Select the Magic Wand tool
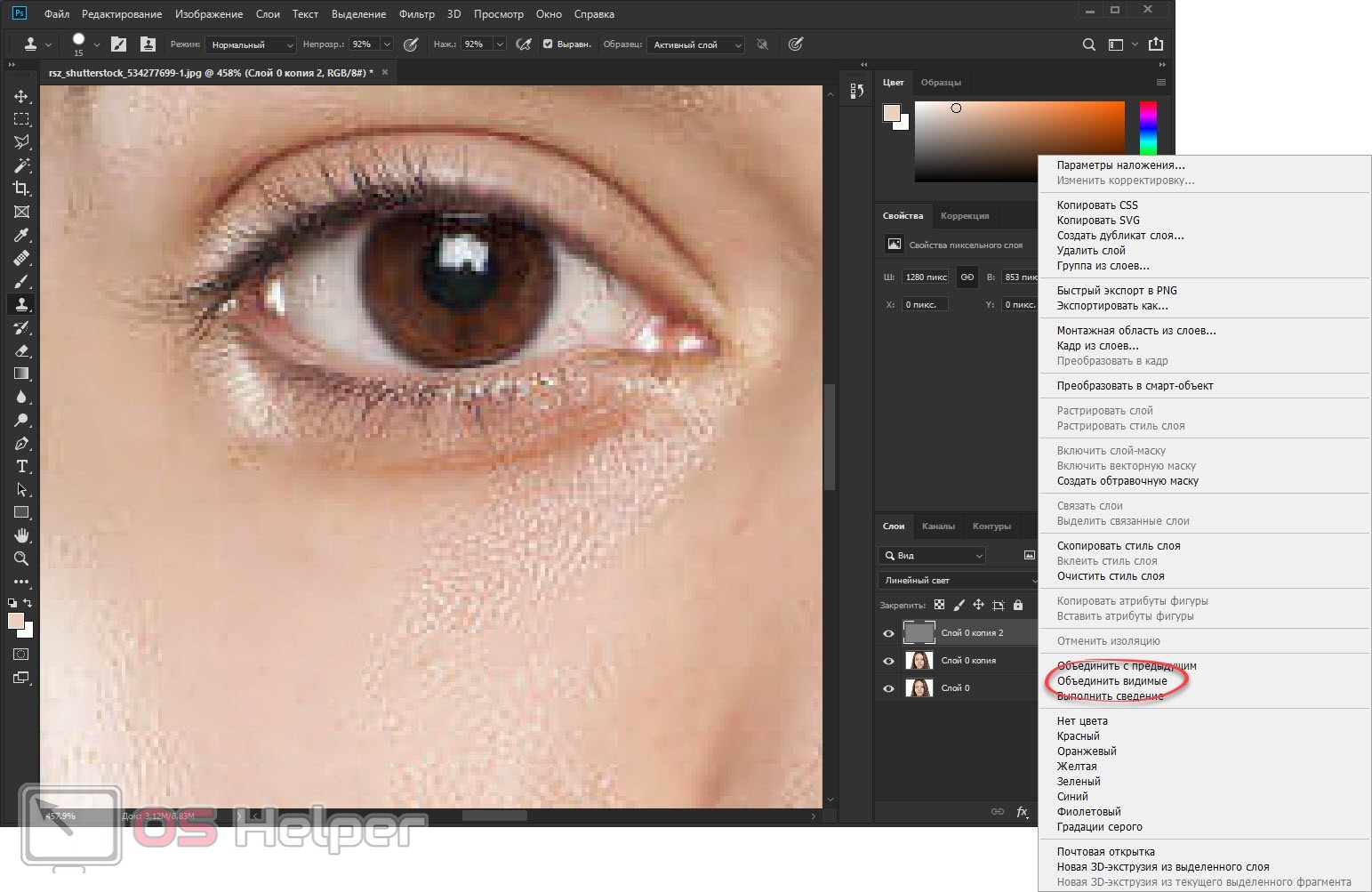The width and height of the screenshot is (1372, 892). [21, 165]
